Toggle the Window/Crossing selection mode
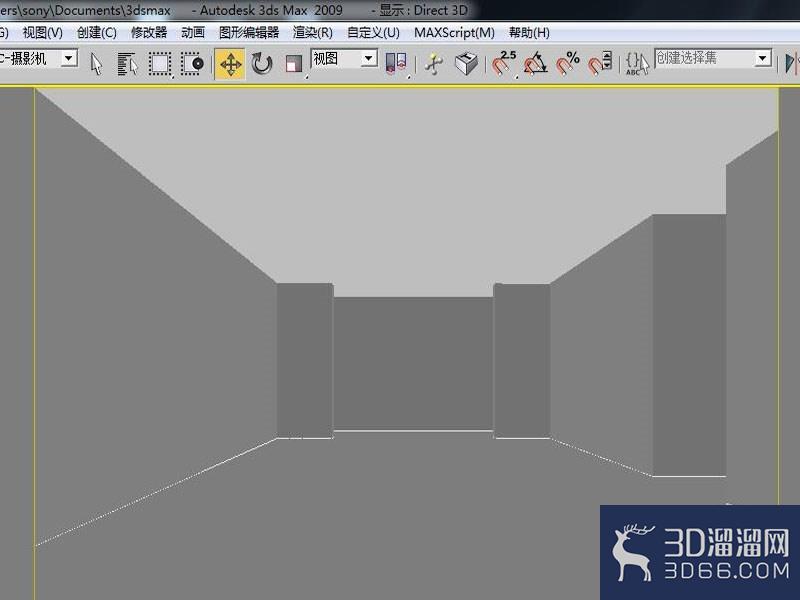This screenshot has height=600, width=800. (192, 64)
